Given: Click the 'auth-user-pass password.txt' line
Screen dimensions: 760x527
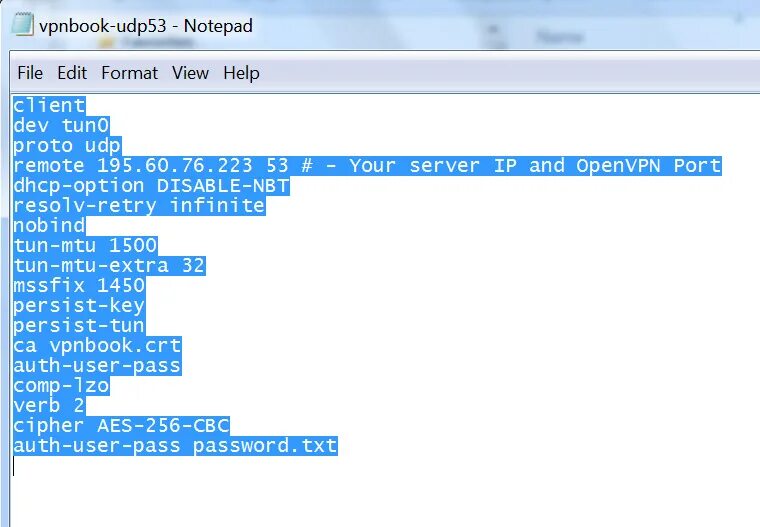Looking at the screenshot, I should 175,446.
